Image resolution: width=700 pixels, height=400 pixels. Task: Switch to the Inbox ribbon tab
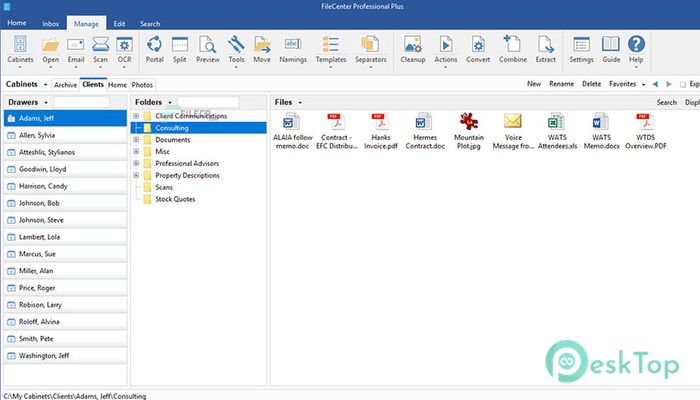pyautogui.click(x=50, y=24)
